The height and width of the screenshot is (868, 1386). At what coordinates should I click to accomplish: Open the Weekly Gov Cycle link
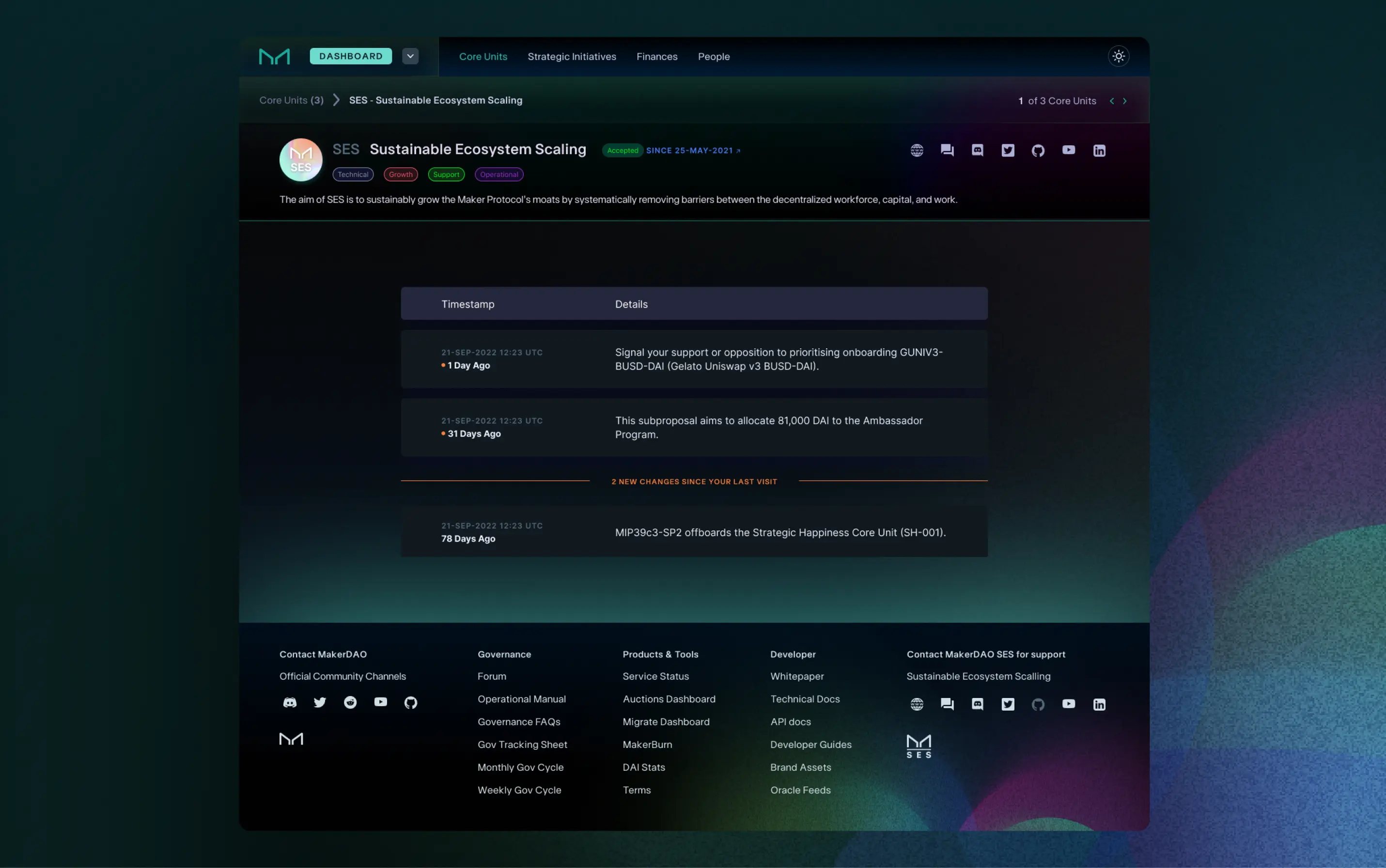(519, 790)
